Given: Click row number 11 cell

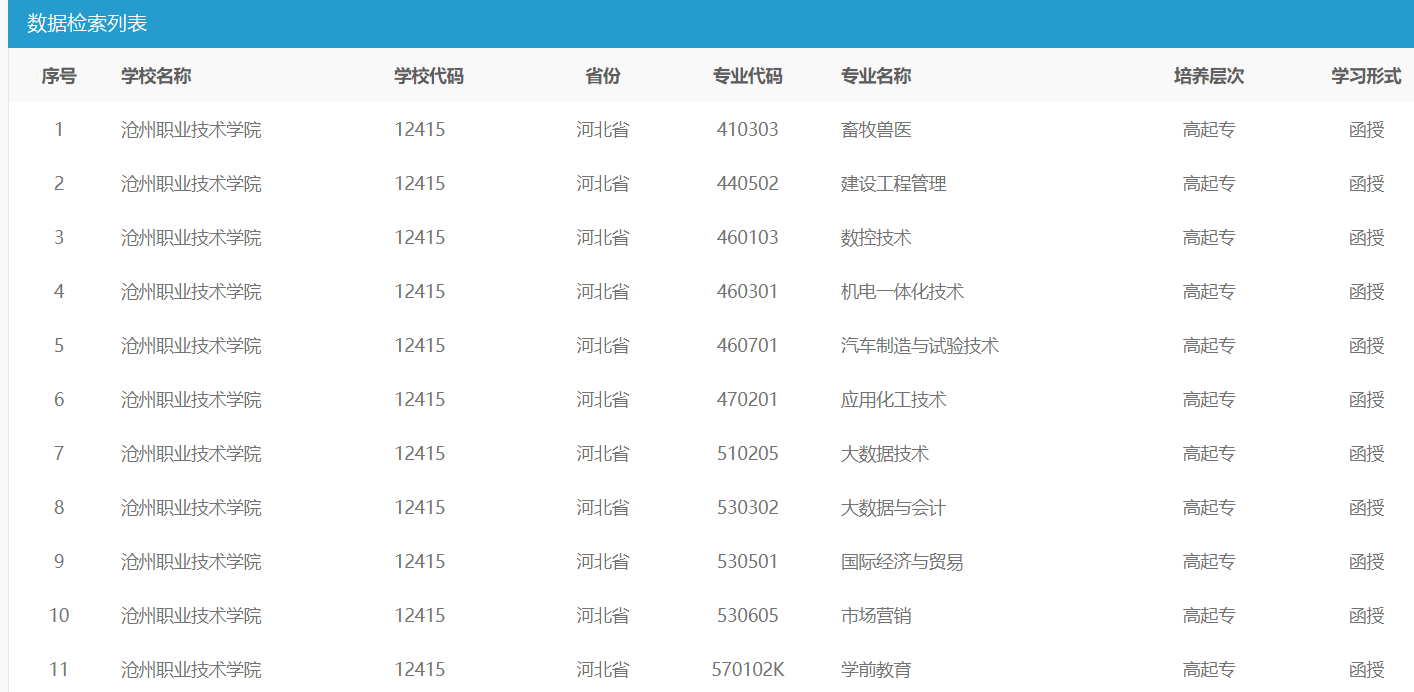Looking at the screenshot, I should tap(59, 670).
